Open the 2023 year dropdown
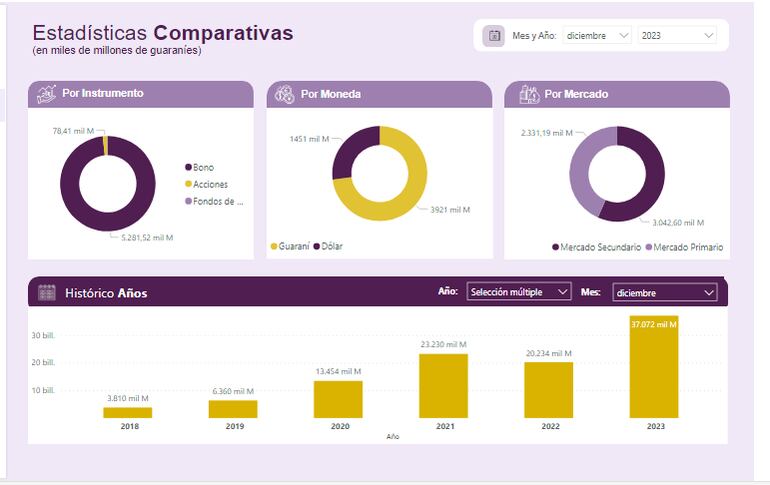 tap(678, 36)
